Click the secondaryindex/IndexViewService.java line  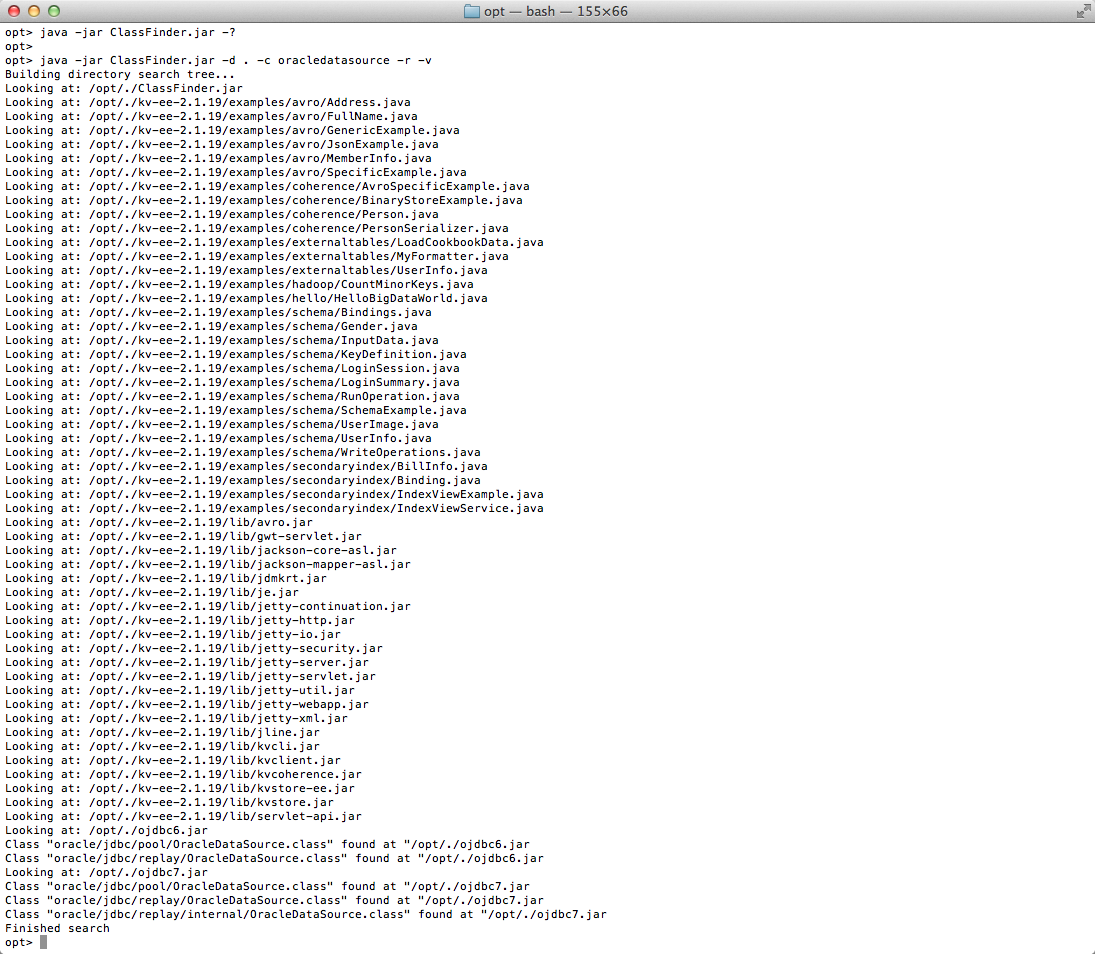point(274,508)
